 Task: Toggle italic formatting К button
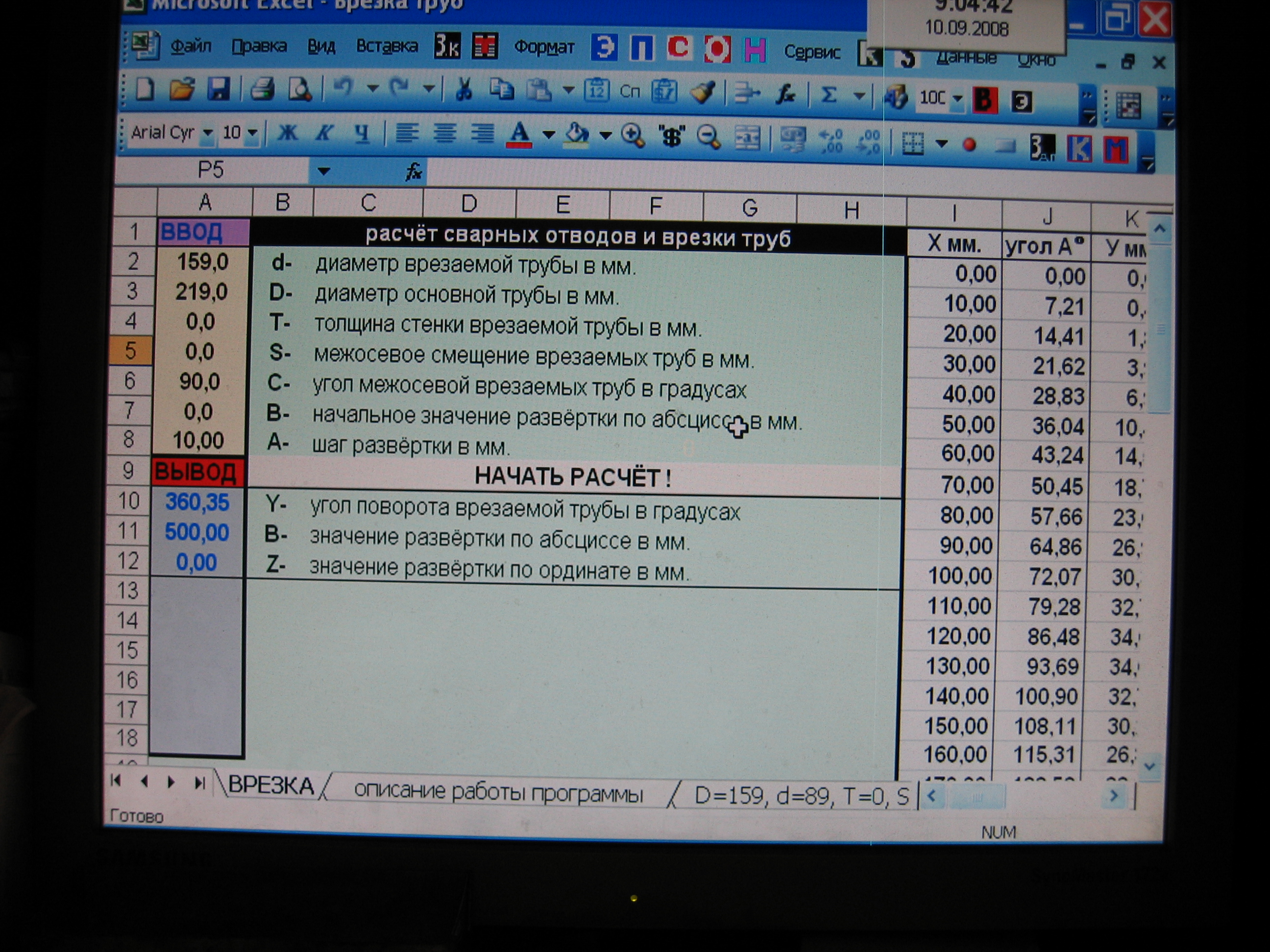tap(324, 133)
